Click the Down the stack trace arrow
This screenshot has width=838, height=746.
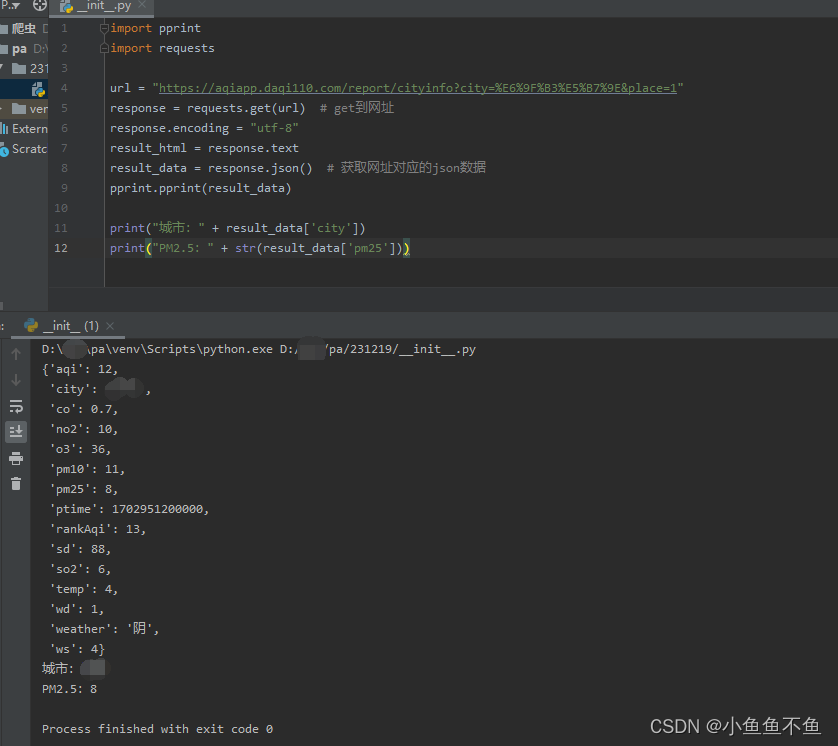pyautogui.click(x=16, y=380)
